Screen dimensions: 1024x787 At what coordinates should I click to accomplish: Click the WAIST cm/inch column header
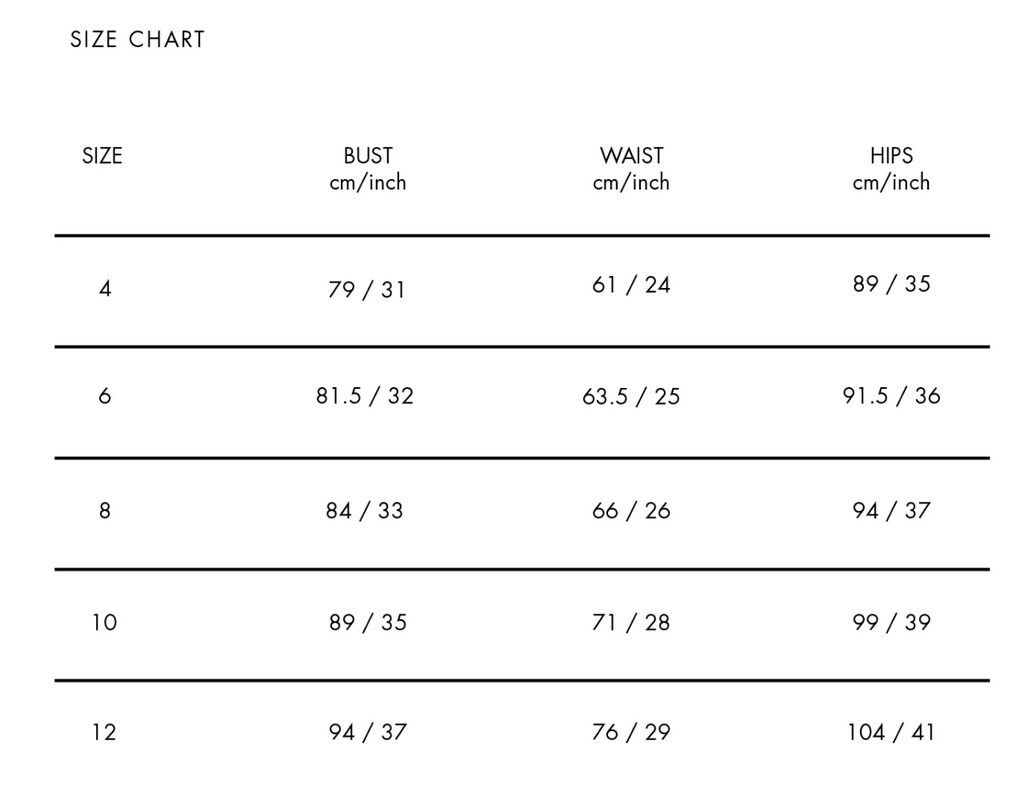pos(631,169)
